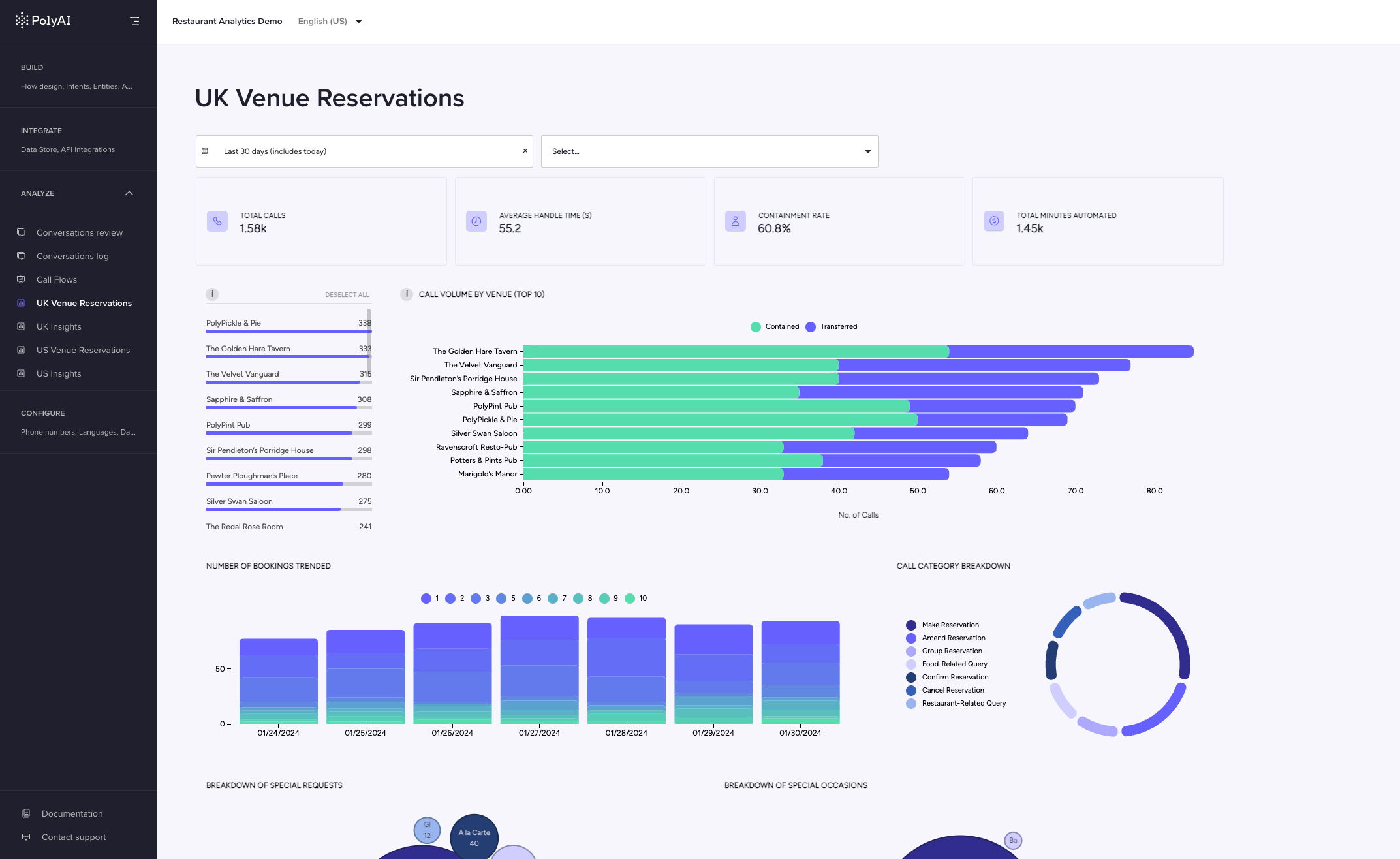Click legend swatch for bookings series 5
1400x859 pixels.
pyautogui.click(x=501, y=599)
